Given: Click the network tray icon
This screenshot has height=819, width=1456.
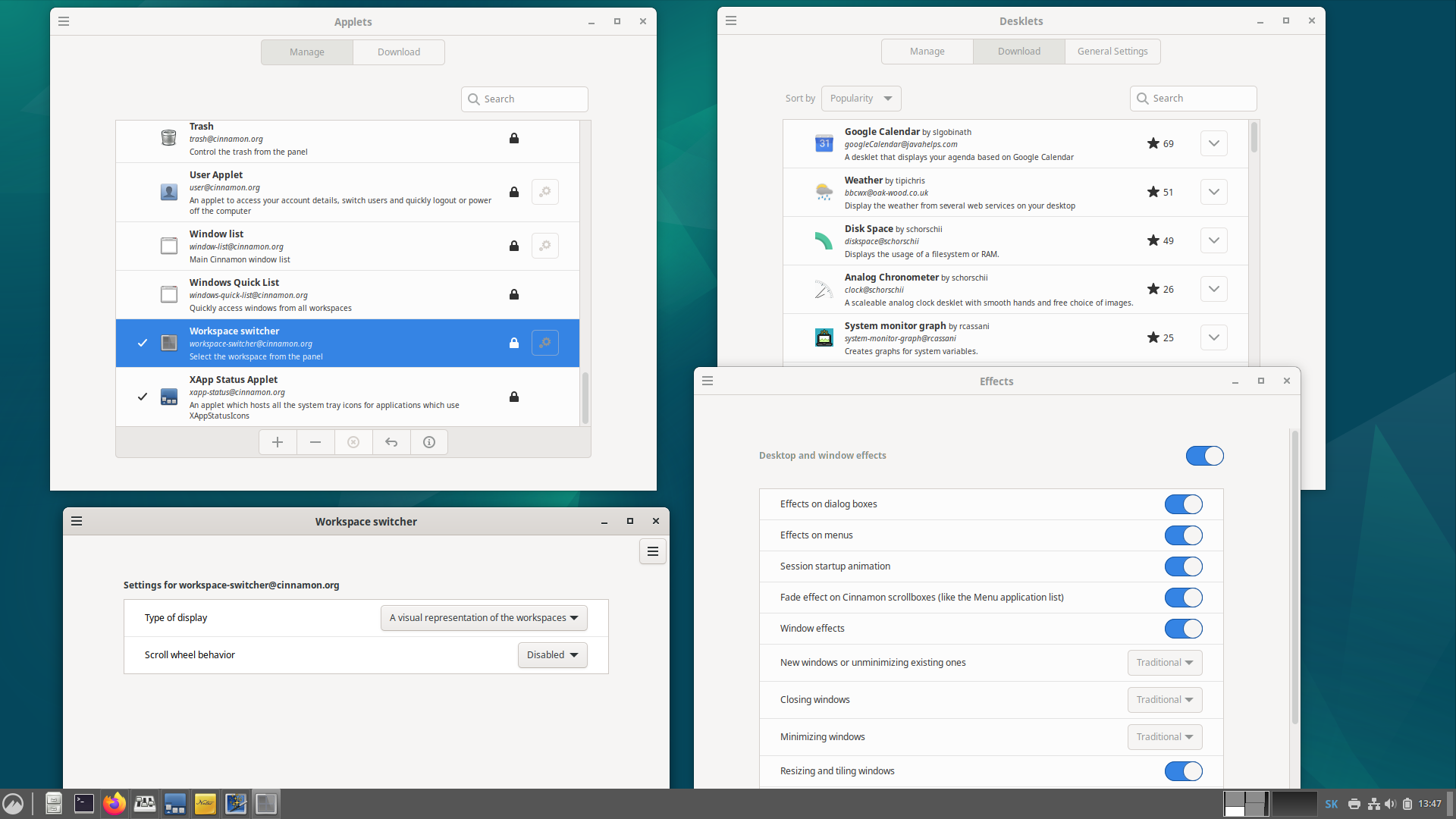Looking at the screenshot, I should click(x=1373, y=804).
